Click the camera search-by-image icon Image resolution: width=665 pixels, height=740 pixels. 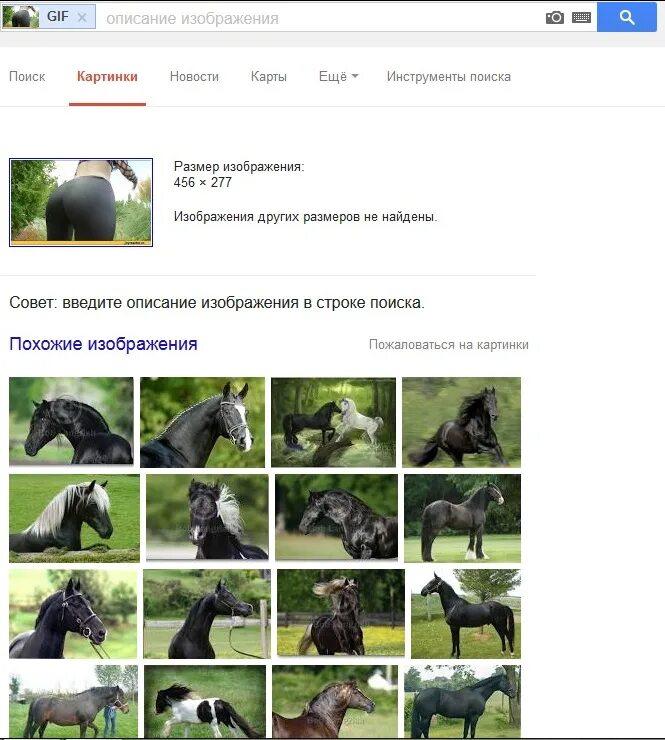555,18
